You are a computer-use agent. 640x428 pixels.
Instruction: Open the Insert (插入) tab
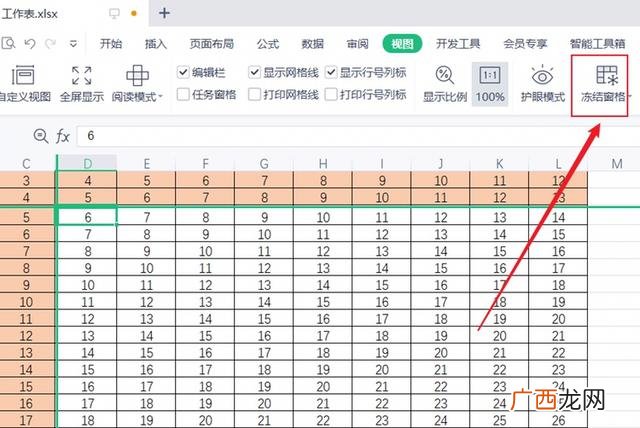(156, 44)
